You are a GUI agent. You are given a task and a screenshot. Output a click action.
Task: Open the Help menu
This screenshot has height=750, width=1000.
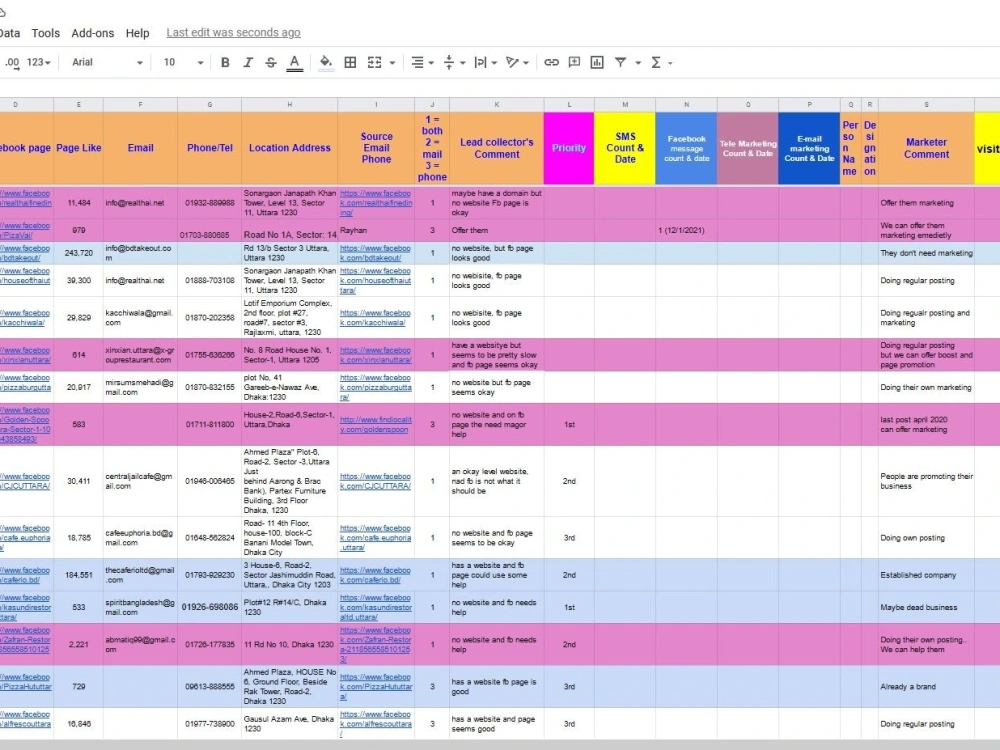(x=137, y=33)
